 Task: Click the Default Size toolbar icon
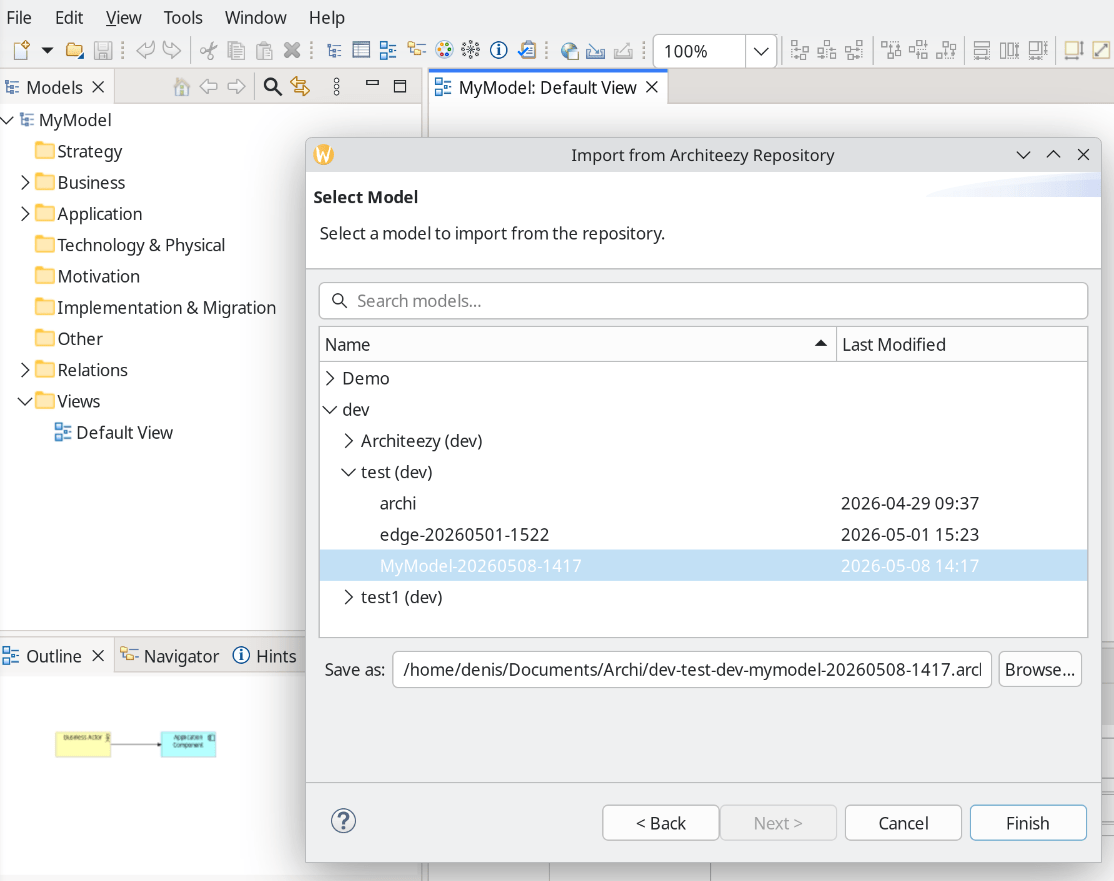tap(1073, 50)
